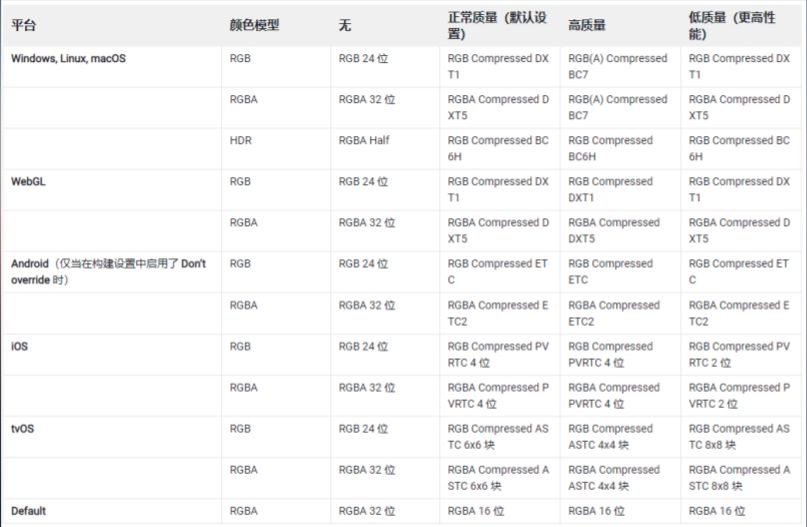Select the RGB Compressed ASTC 6x6 块 cell
This screenshot has width=807, height=527.
[x=497, y=436]
